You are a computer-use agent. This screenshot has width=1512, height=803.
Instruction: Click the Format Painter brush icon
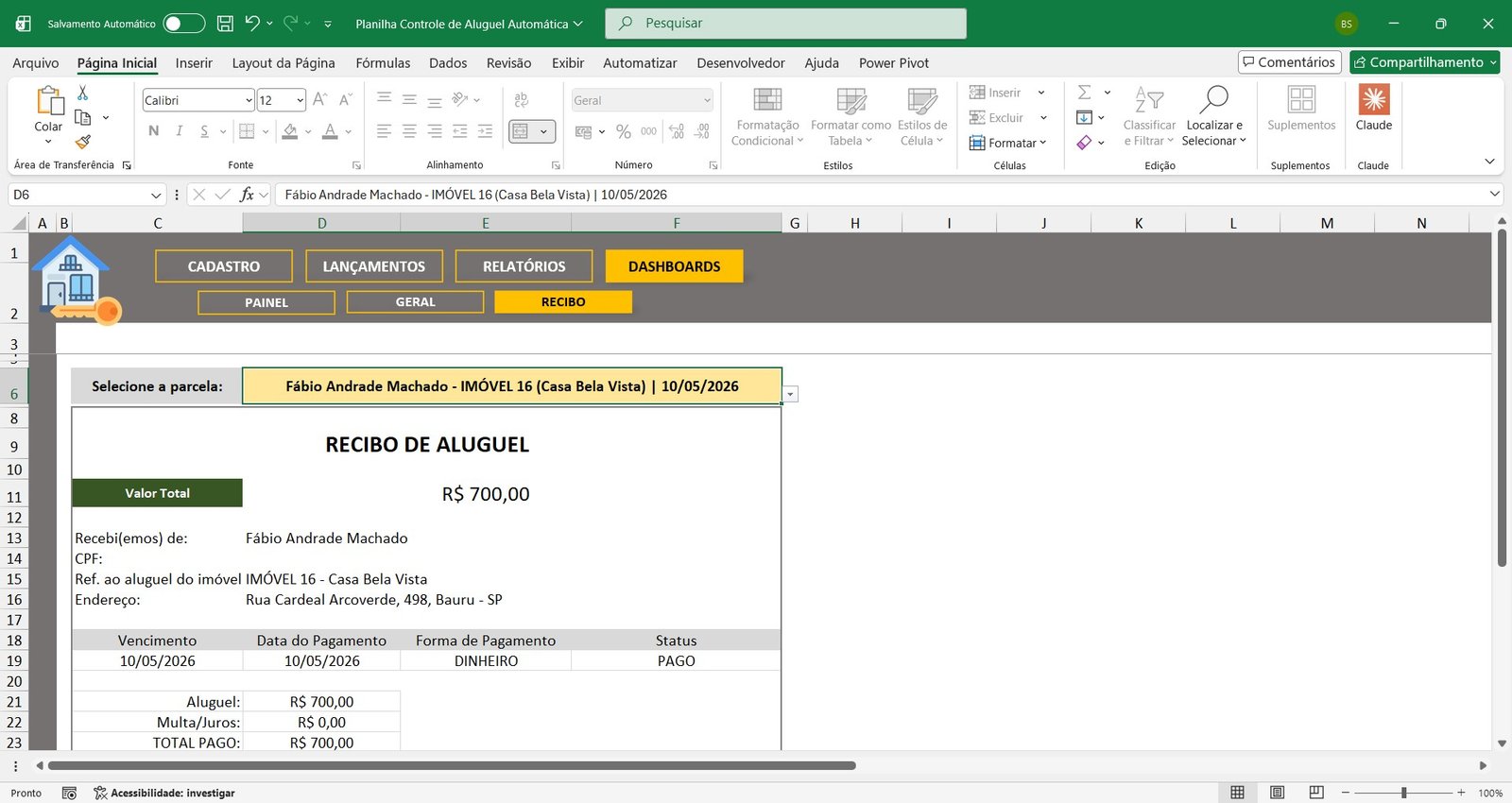(x=83, y=142)
